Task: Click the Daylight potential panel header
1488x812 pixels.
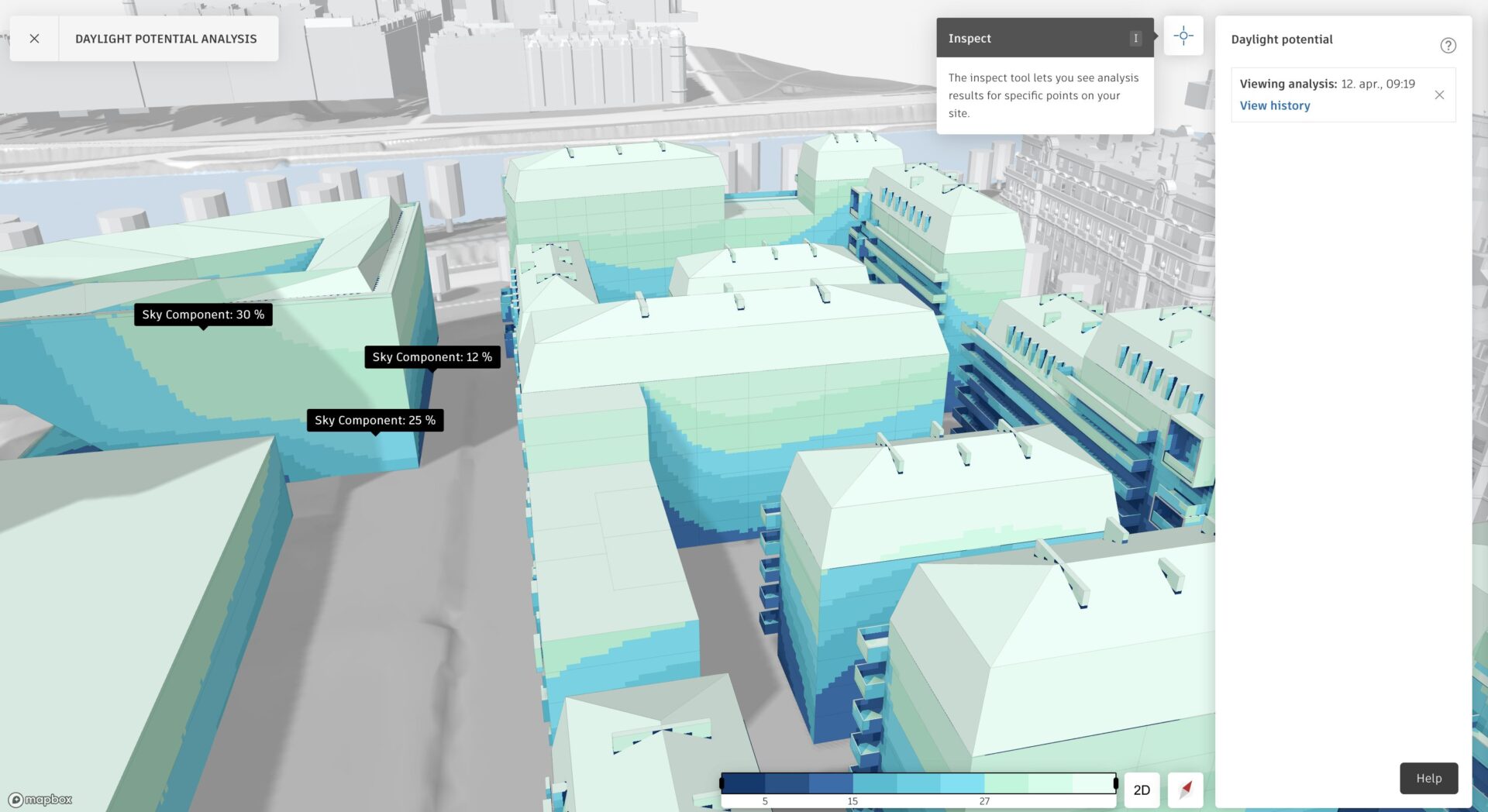Action: 1281,39
